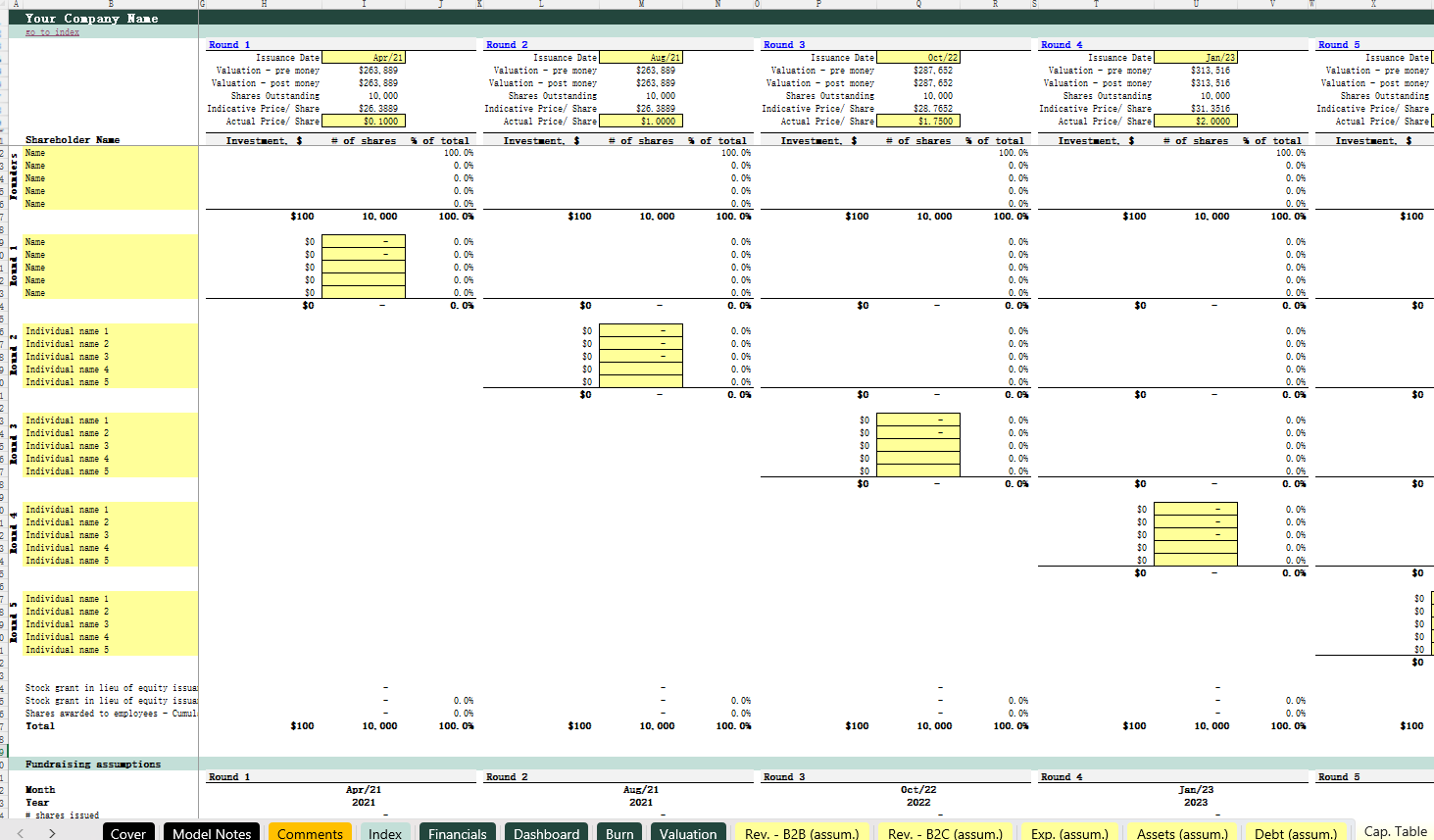This screenshot has height=840, width=1434.
Task: Select the Index sheet tab
Action: [x=385, y=833]
